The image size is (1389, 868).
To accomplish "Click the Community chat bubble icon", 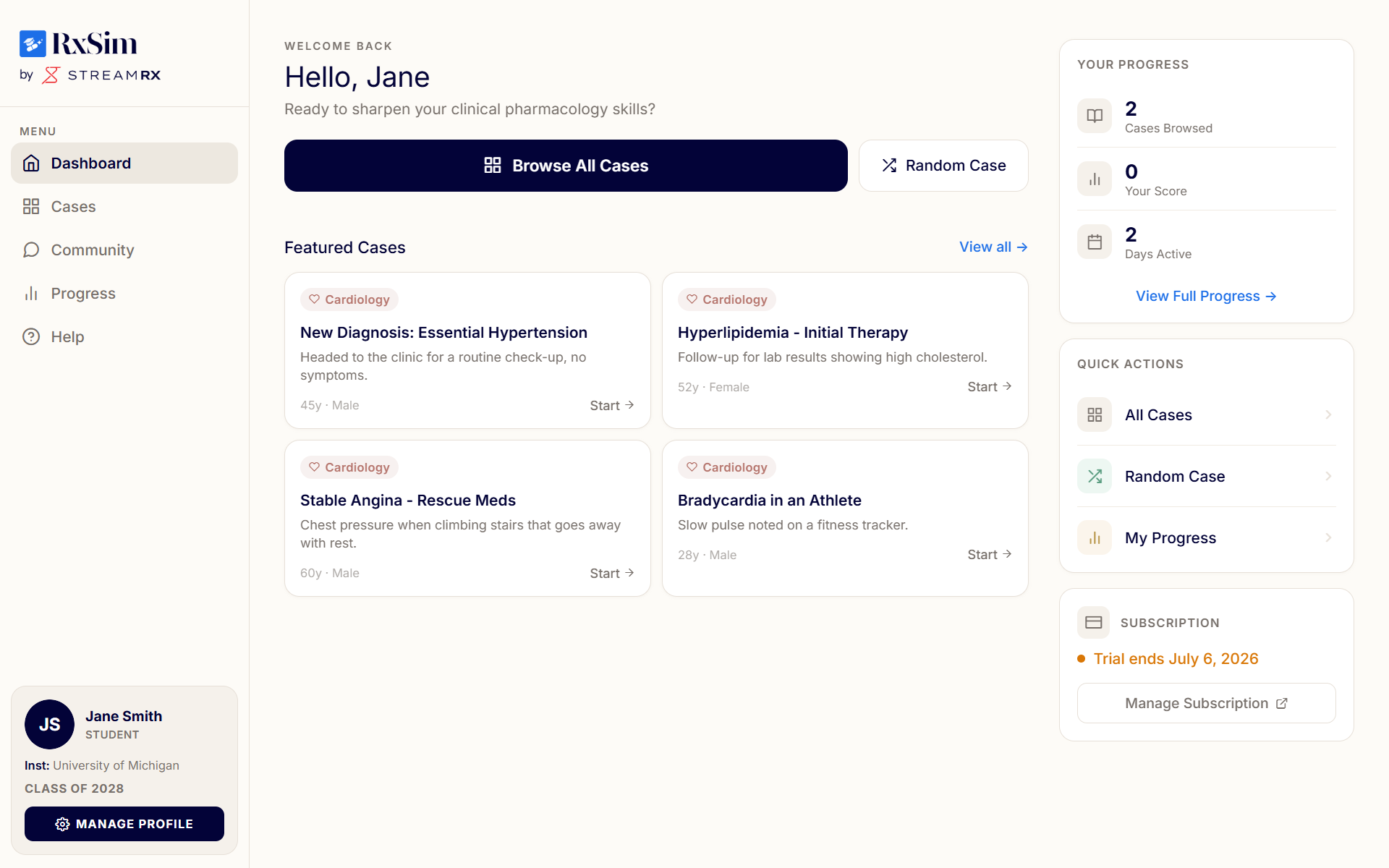I will point(31,250).
